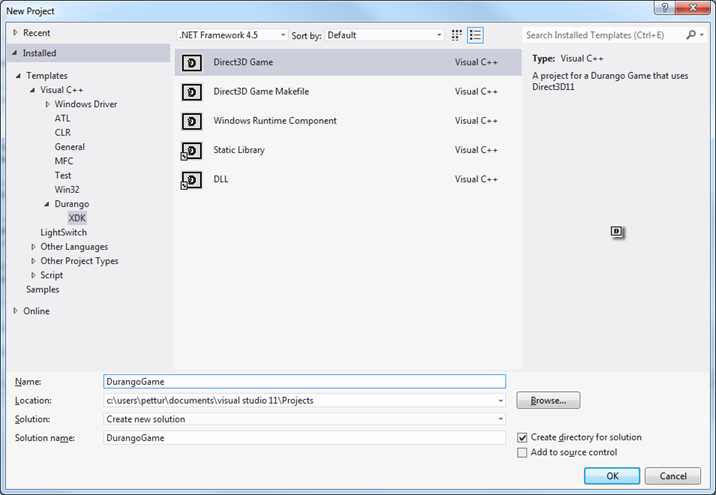Collapse the Templates tree node
This screenshot has height=495, width=716.
point(18,76)
